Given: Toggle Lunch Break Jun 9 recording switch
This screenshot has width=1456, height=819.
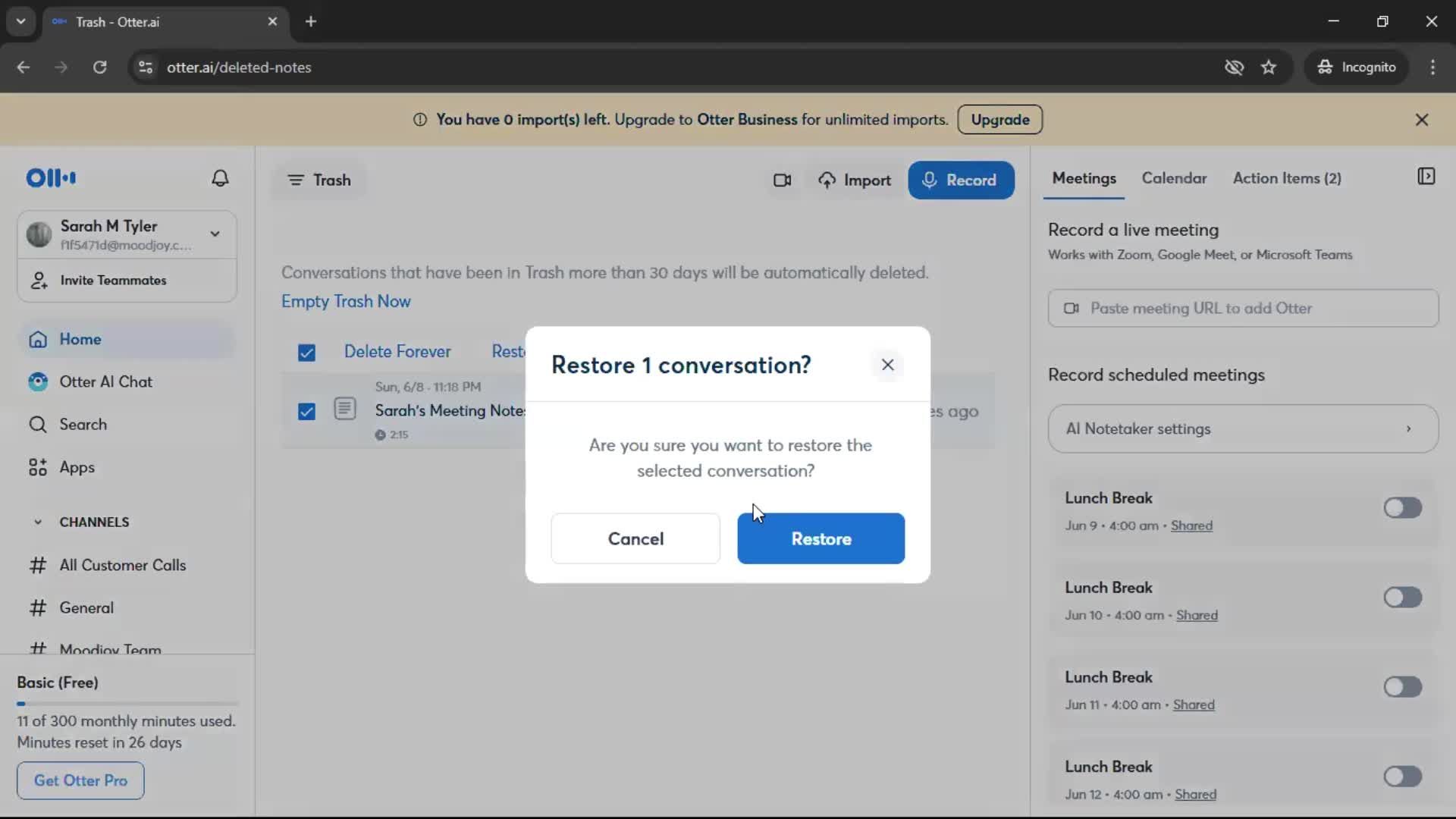Looking at the screenshot, I should coord(1402,508).
